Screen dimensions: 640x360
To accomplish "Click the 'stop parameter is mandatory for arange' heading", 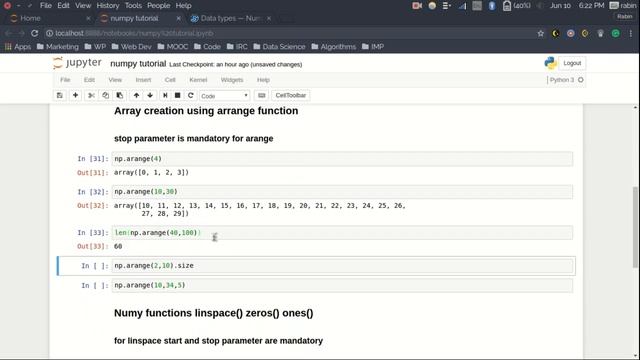I will pos(193,139).
